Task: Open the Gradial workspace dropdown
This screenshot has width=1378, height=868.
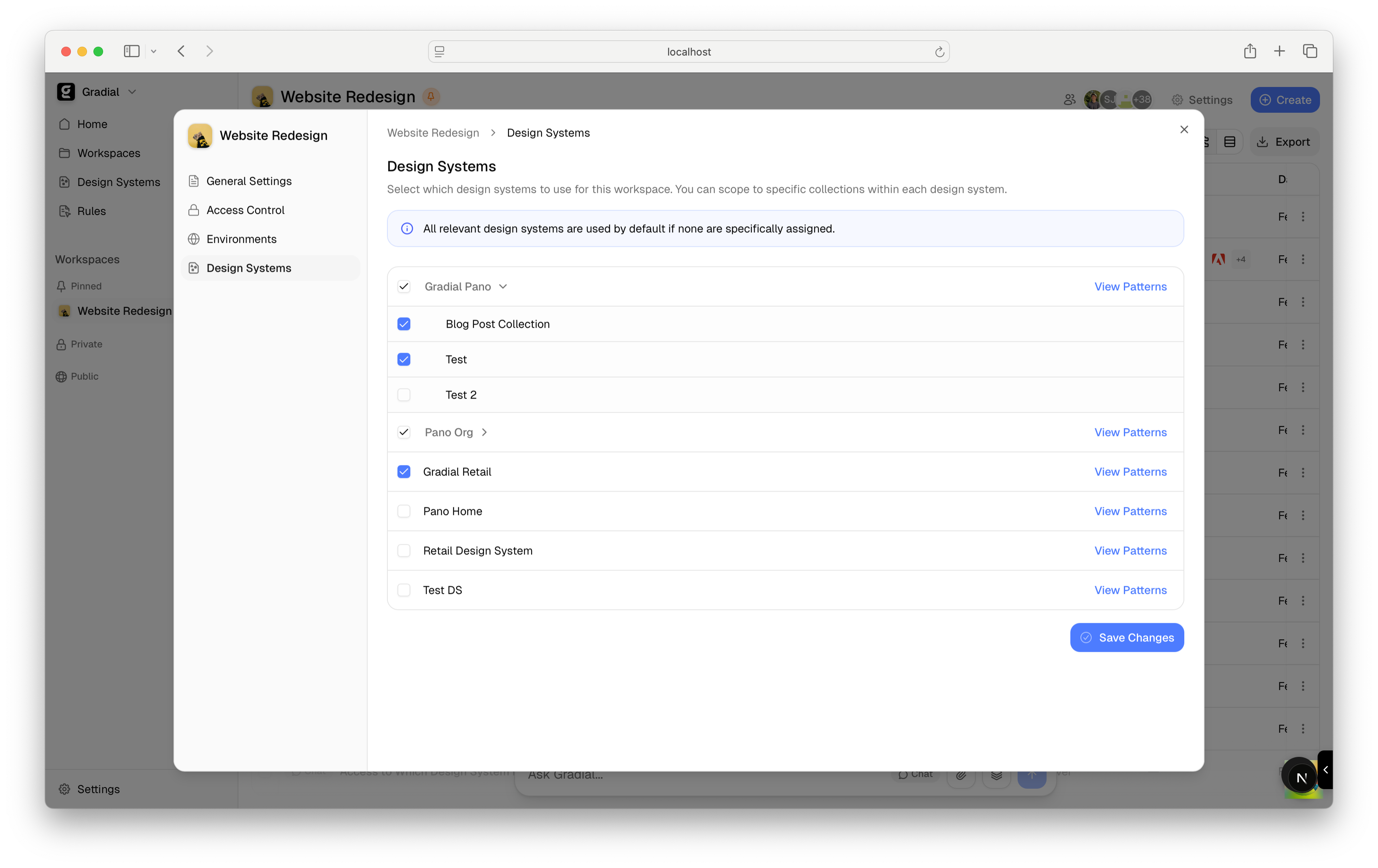Action: click(132, 91)
